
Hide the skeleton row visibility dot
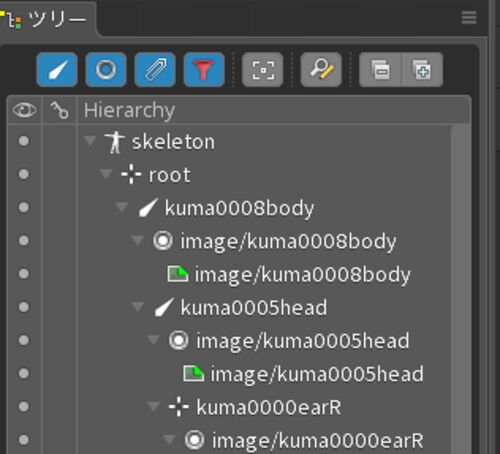tap(24, 141)
